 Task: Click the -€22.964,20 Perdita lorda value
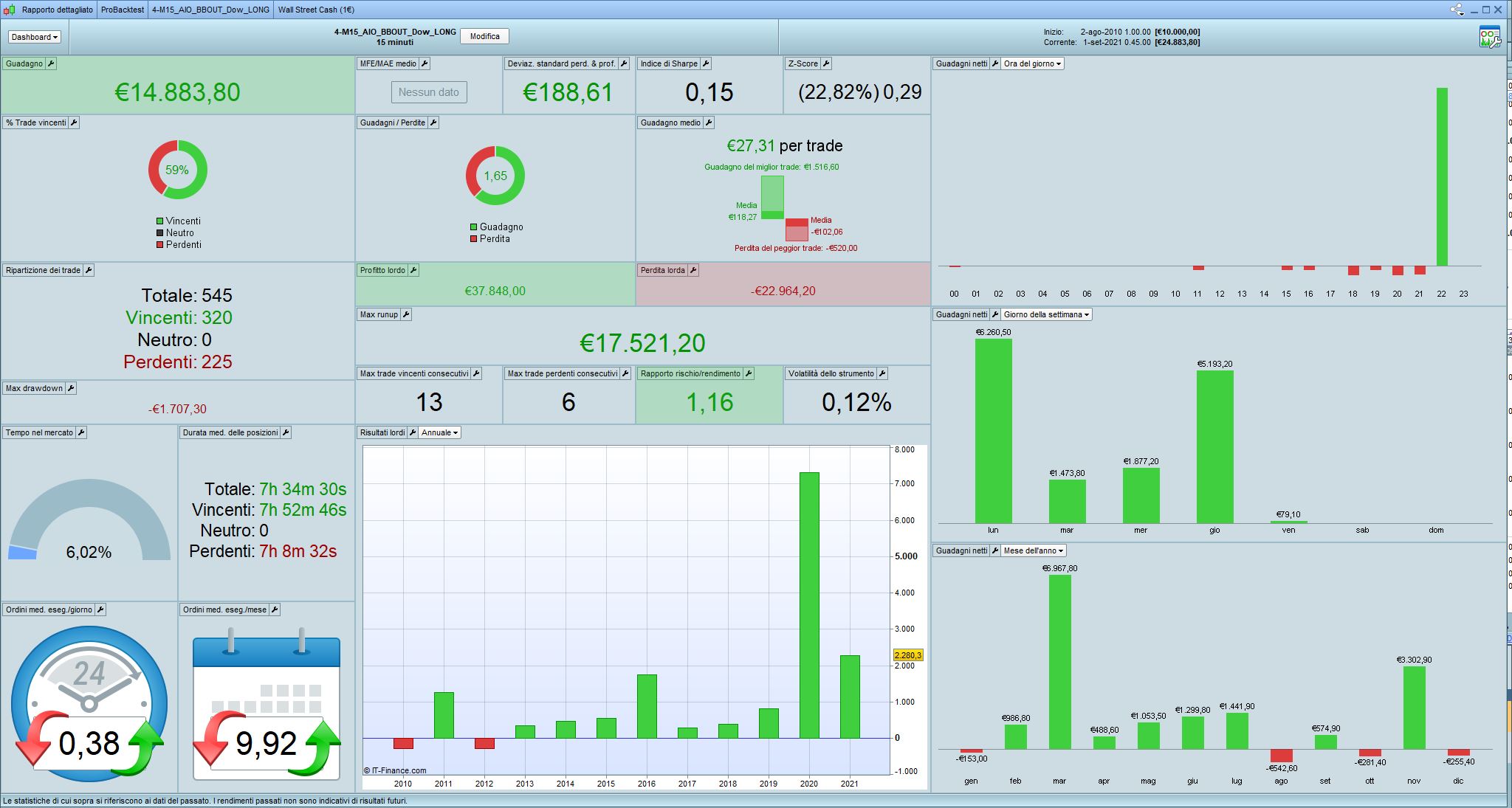[x=783, y=291]
